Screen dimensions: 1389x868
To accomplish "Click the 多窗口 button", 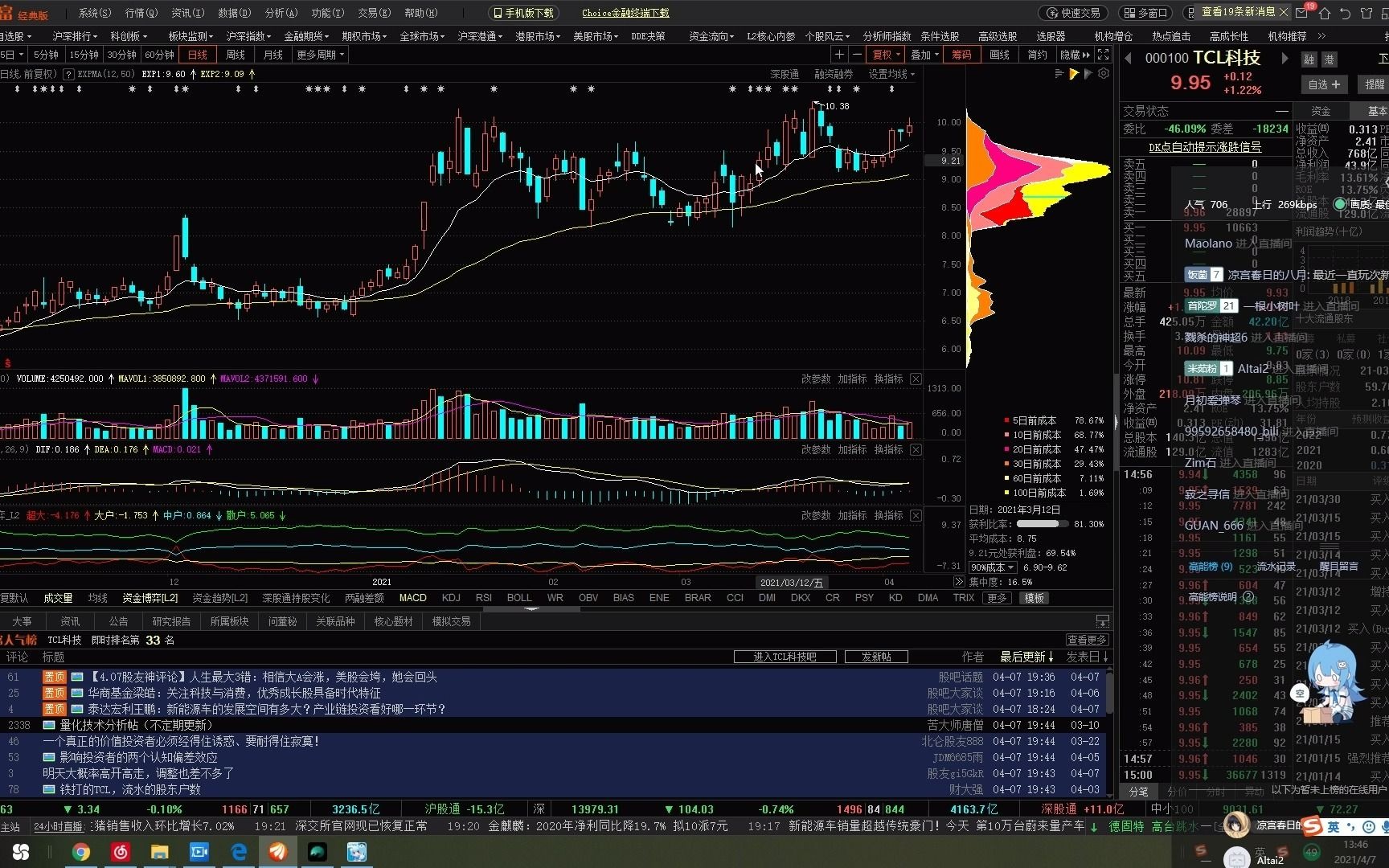I will pos(1144,13).
